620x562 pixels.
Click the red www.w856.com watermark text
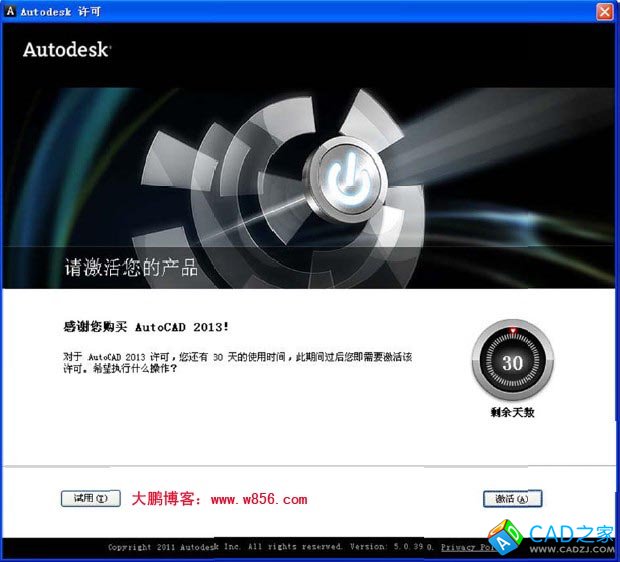[x=258, y=499]
